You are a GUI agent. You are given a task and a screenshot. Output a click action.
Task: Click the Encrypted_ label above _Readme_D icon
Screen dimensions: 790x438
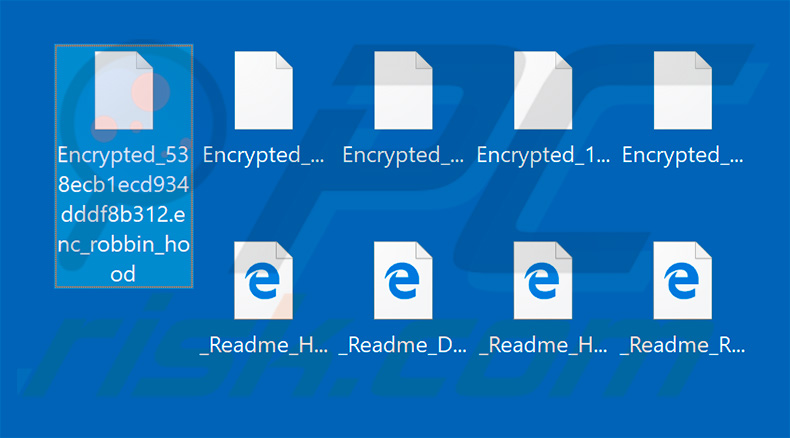[403, 155]
